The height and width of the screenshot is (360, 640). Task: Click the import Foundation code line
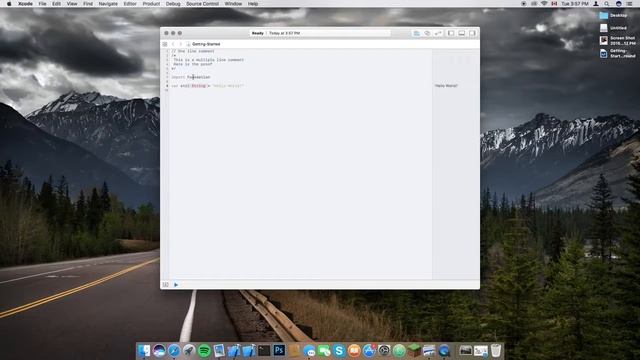pyautogui.click(x=191, y=77)
